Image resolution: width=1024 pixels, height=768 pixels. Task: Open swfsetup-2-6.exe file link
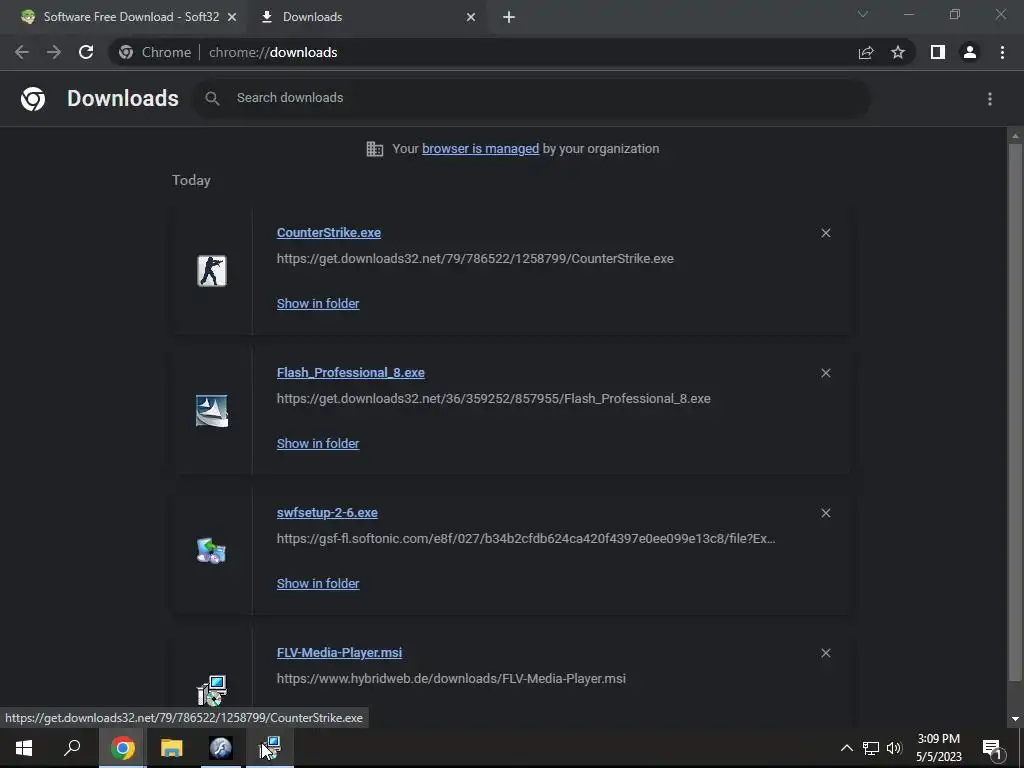pos(327,513)
